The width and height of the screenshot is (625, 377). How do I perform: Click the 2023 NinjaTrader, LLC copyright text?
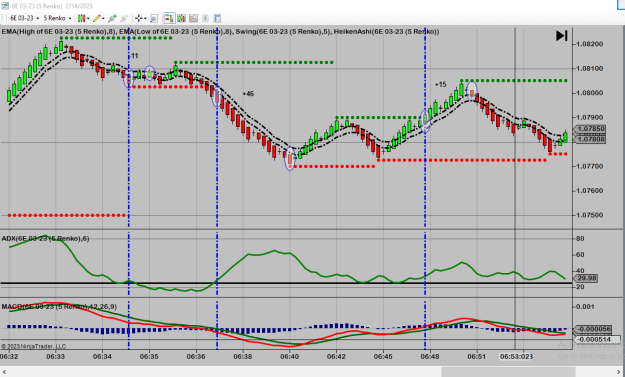pyautogui.click(x=33, y=346)
